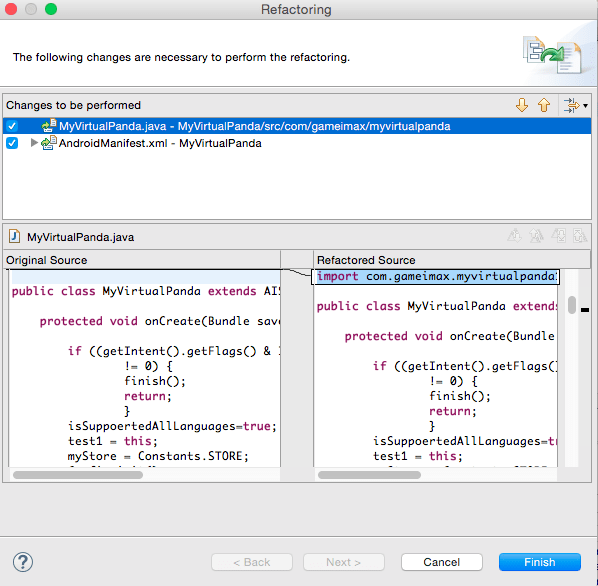Click 'Changes to be performed' label
598x586 pixels.
click(x=73, y=105)
